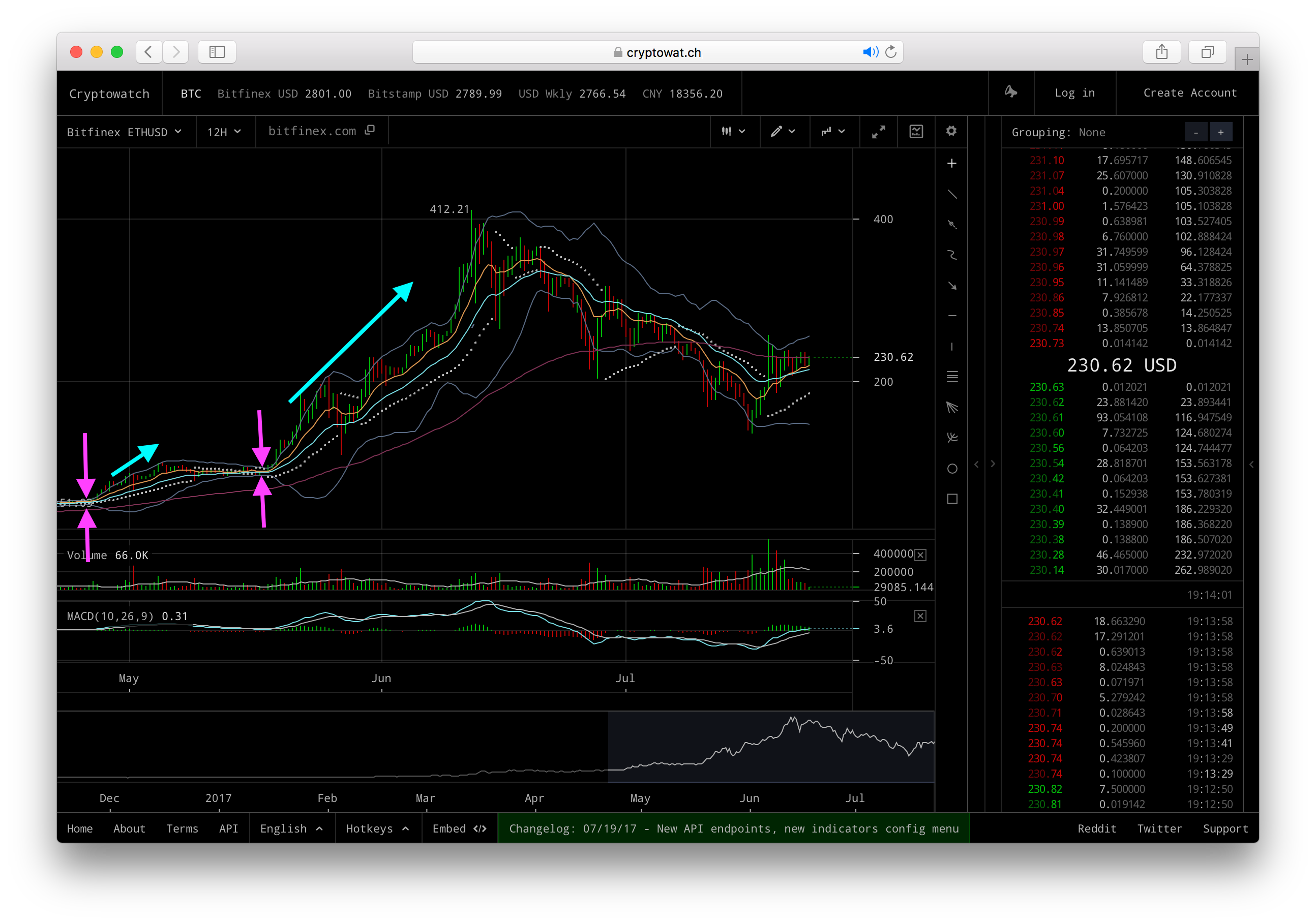Open a new Safari tab
The height and width of the screenshot is (924, 1316).
click(1247, 59)
